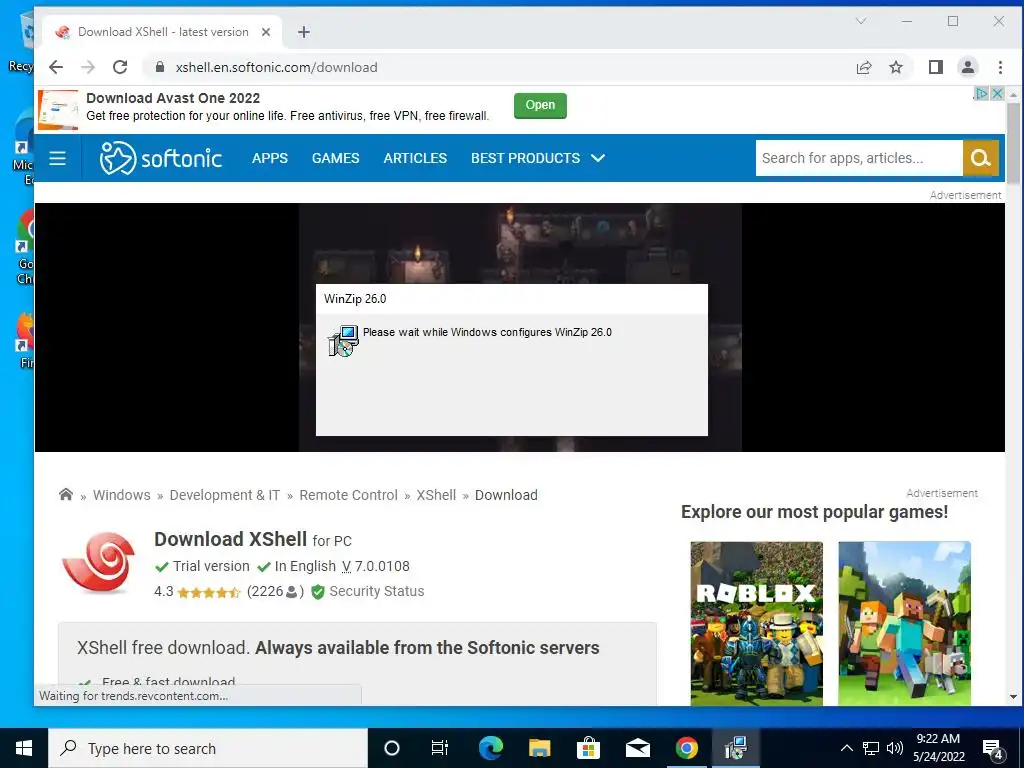
Task: Open the notification center icon
Action: pos(993,749)
